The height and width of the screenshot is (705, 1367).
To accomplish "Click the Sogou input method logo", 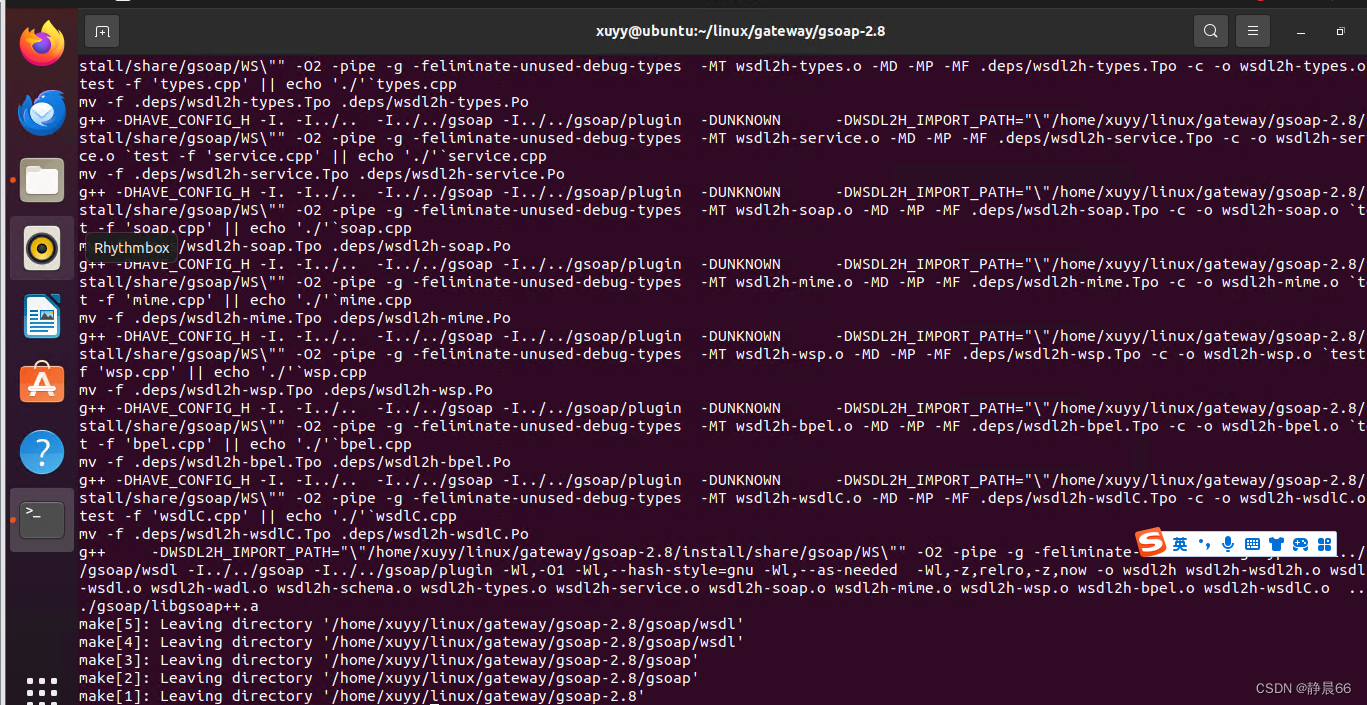I will tap(1150, 543).
